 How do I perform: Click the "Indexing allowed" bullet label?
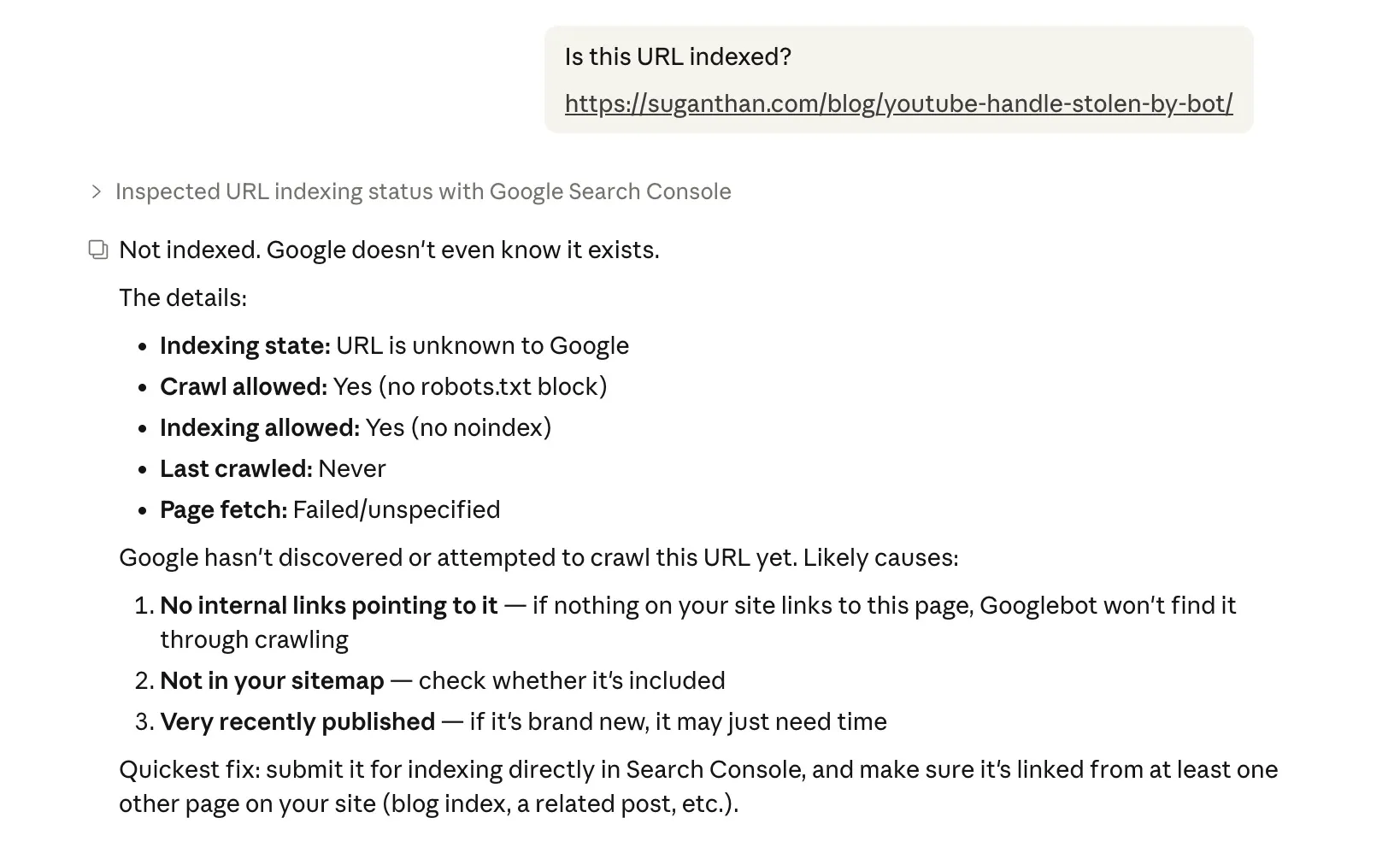pyautogui.click(x=260, y=427)
